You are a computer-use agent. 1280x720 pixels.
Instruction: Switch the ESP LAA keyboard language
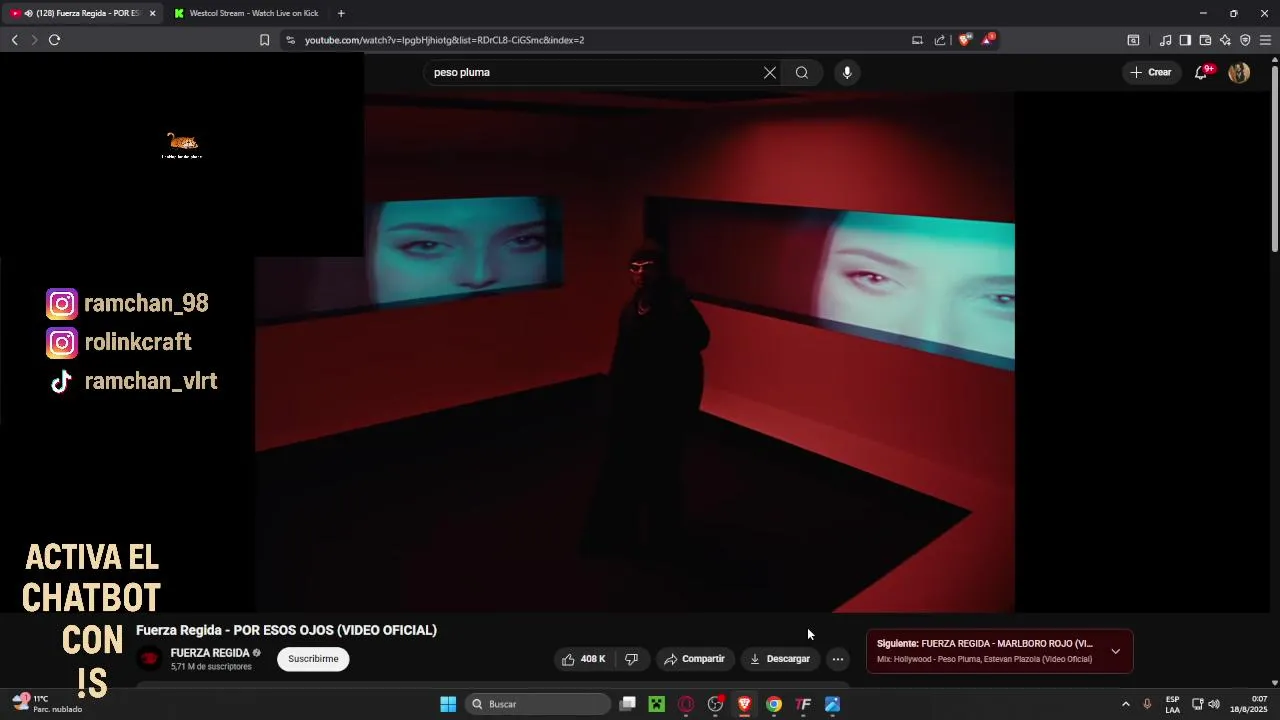pos(1172,704)
